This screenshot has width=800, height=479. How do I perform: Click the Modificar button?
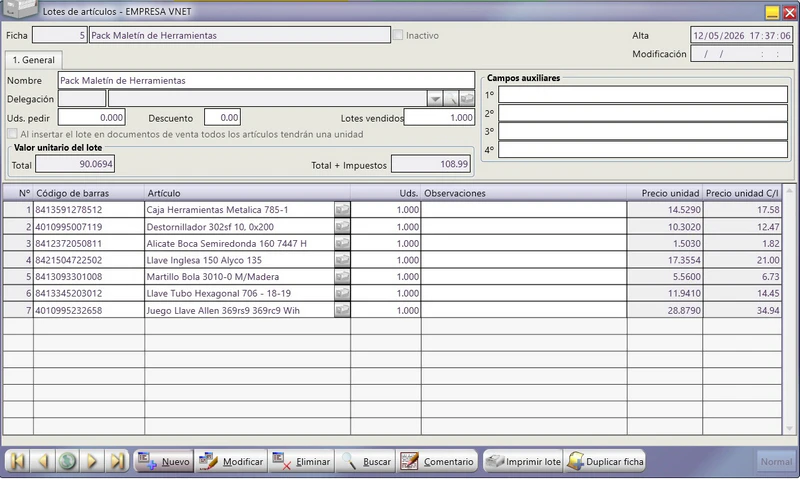pos(231,461)
